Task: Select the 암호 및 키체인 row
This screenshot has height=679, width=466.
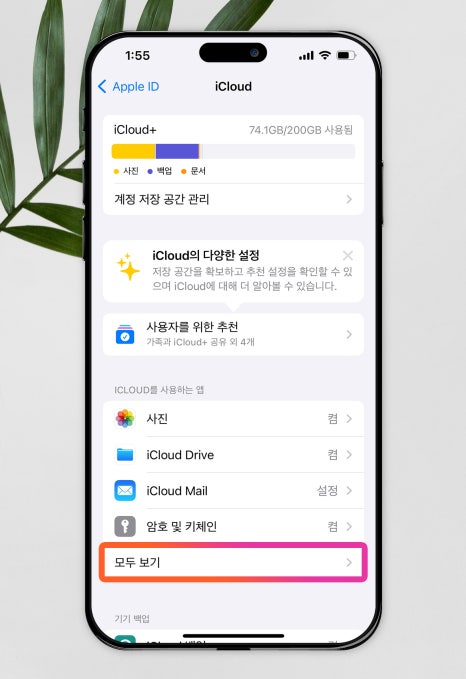Action: coord(233,527)
